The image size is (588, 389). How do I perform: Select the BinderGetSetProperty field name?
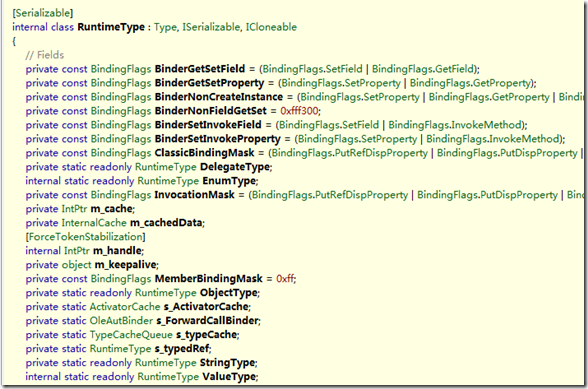point(210,83)
